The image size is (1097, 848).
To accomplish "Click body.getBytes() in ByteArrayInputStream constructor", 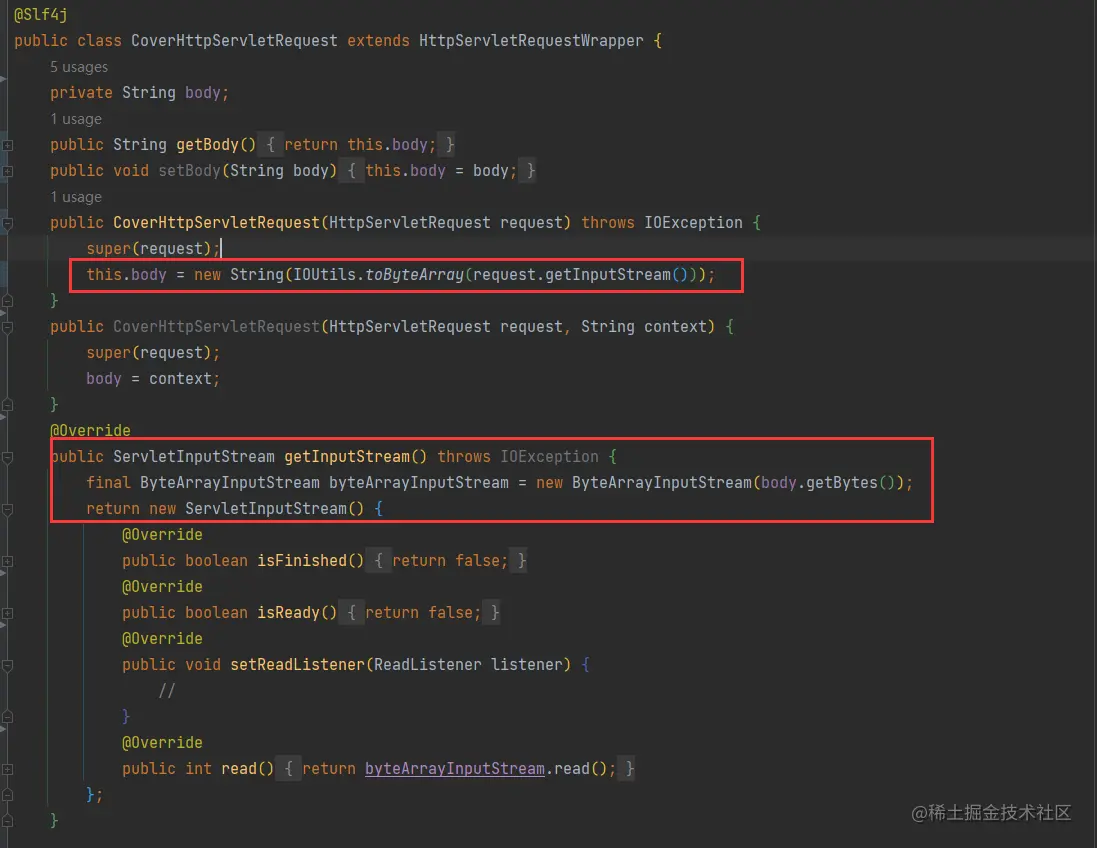I will point(828,483).
